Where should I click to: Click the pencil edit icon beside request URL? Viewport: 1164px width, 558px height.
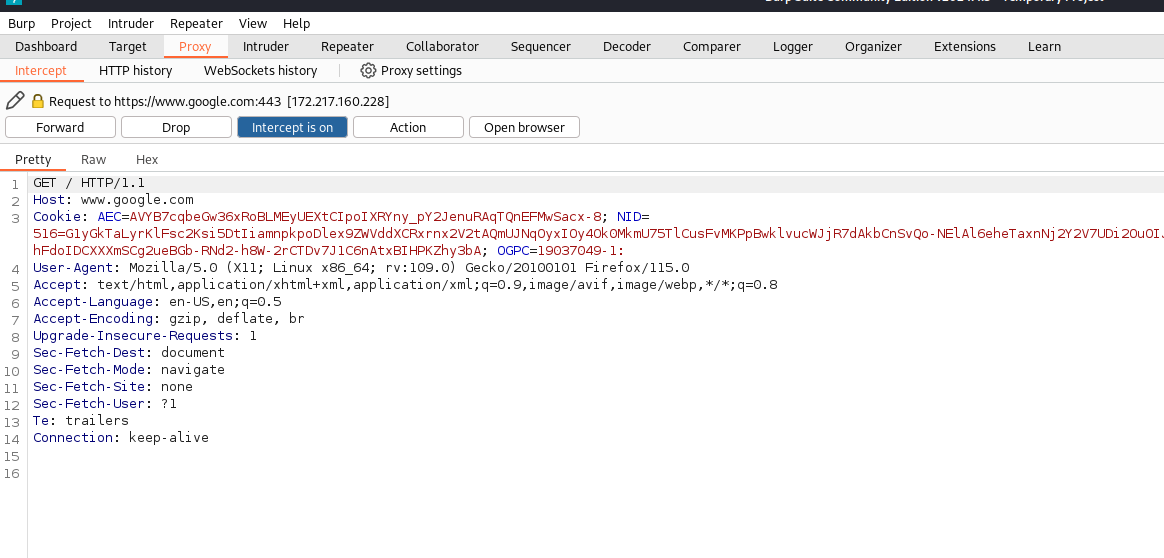point(15,100)
